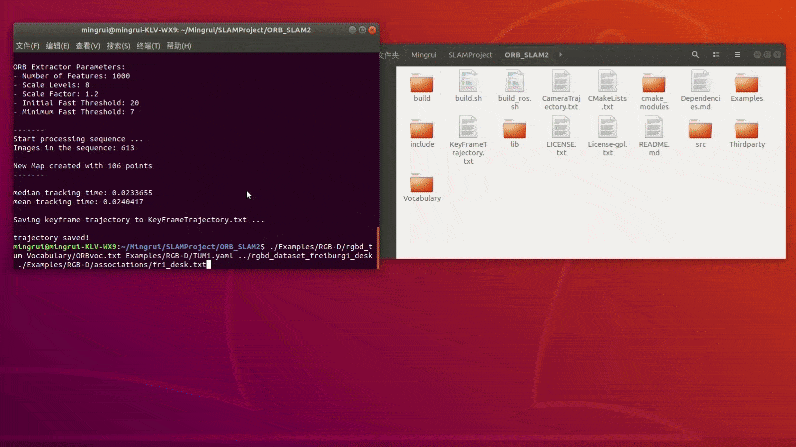Click the terminal window title bar
796x447 pixels.
[x=196, y=30]
